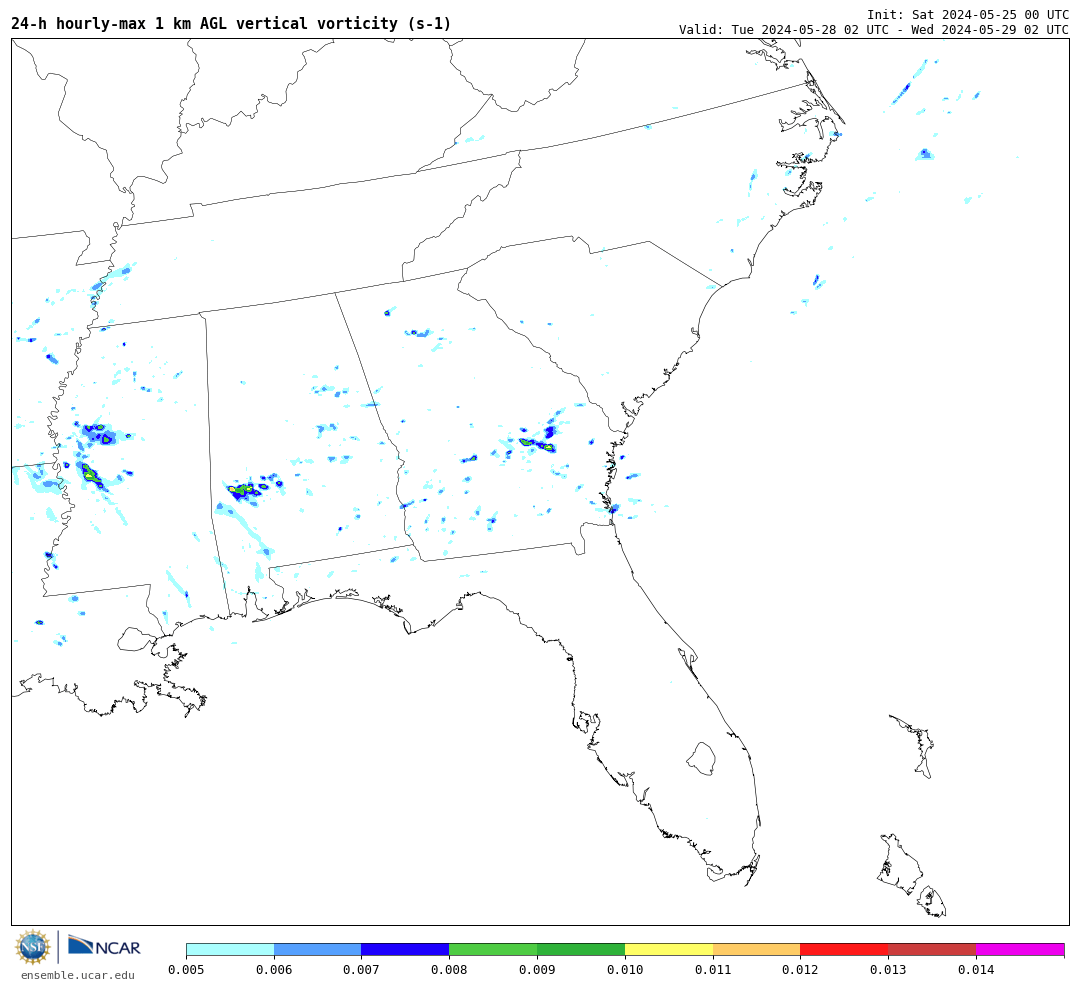Viewport: 1080px width, 988px height.
Task: Click the light blue 0.006 colorbar segment
Action: pos(318,950)
